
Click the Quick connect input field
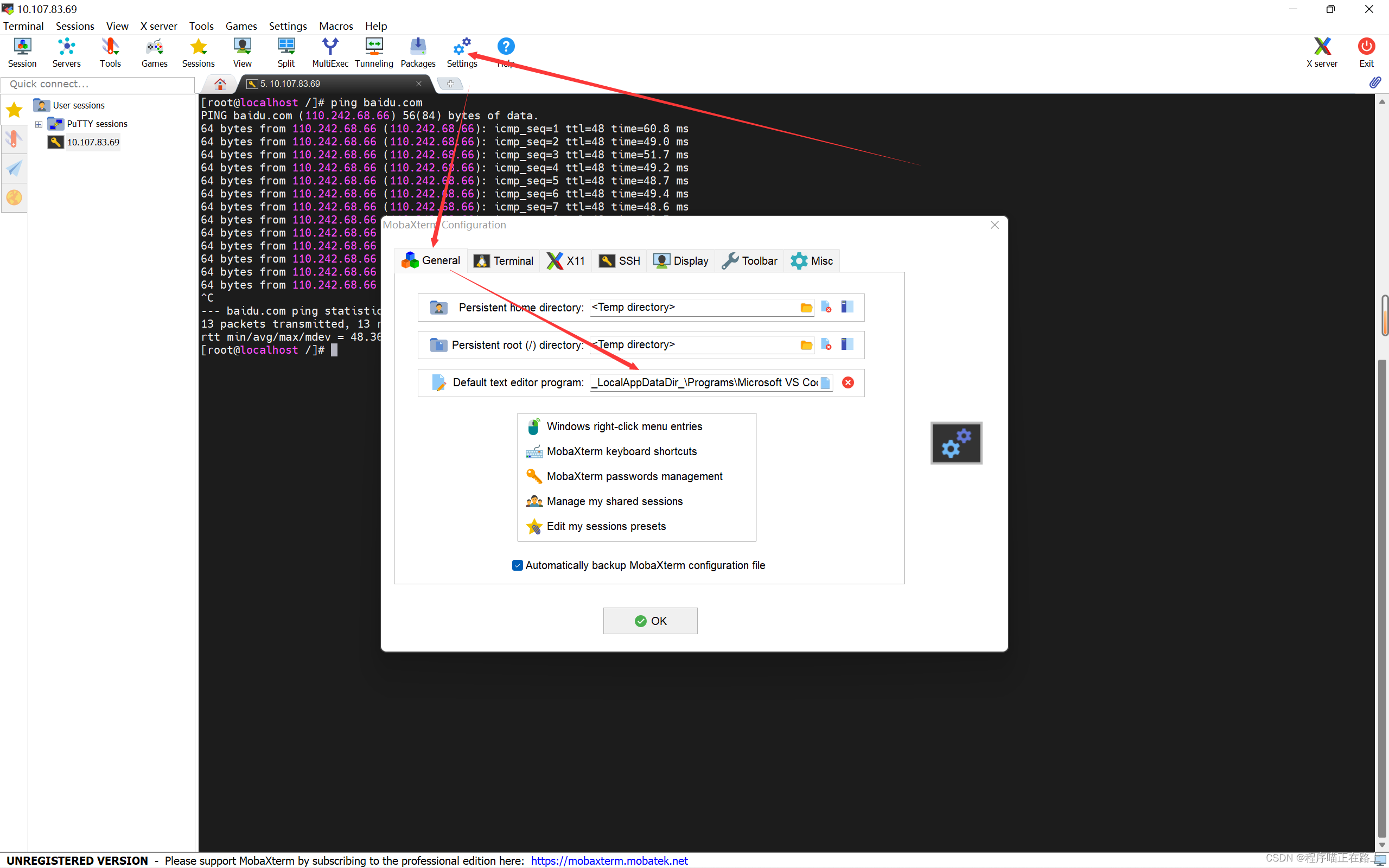tap(98, 85)
